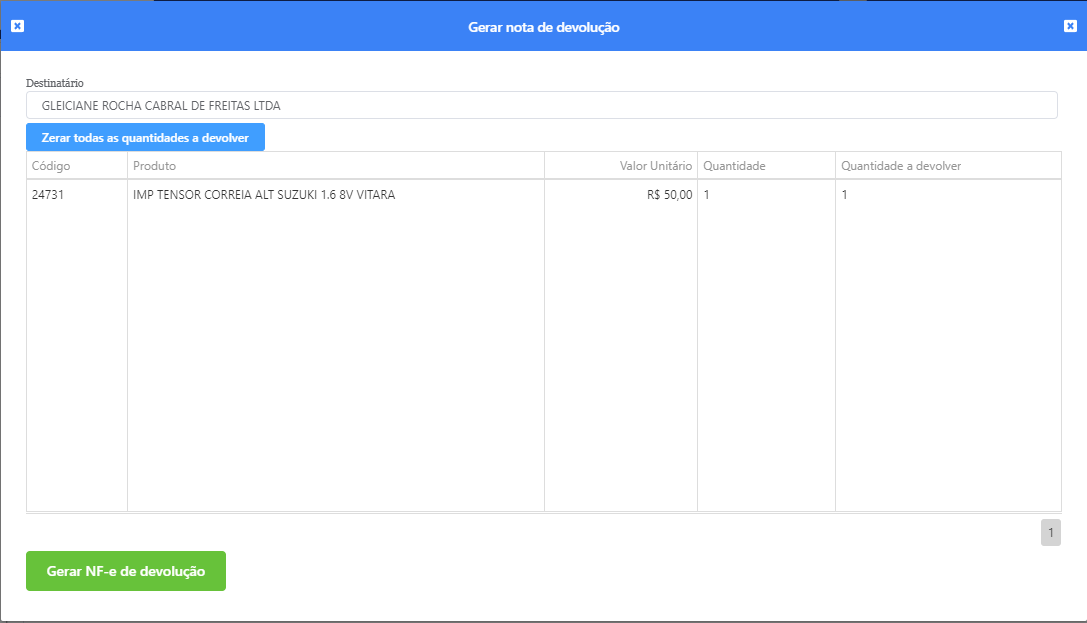Viewport: 1087px width, 623px height.
Task: Sort by the Código column header
Action: pyautogui.click(x=51, y=166)
